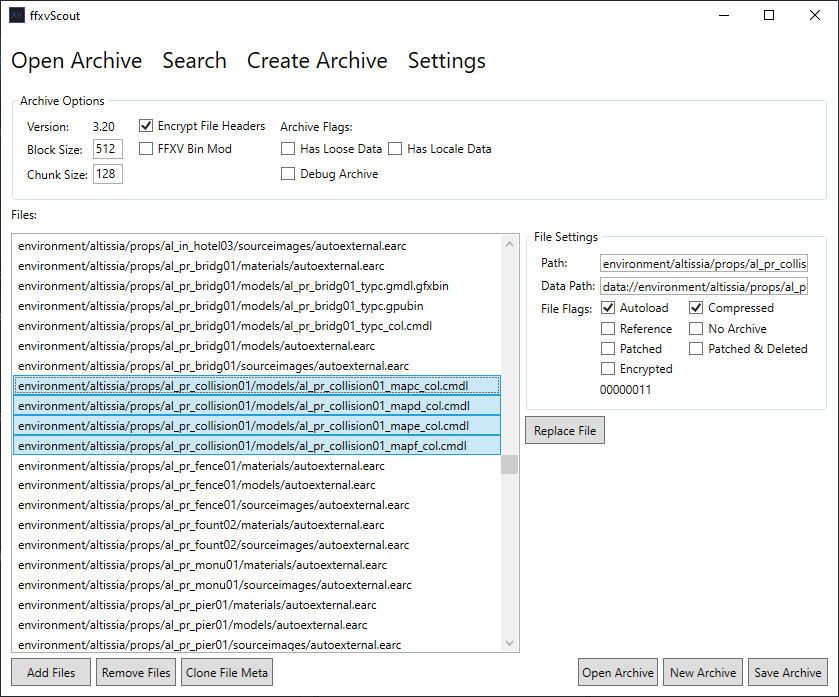839x697 pixels.
Task: Open the Create Archive menu
Action: (317, 61)
